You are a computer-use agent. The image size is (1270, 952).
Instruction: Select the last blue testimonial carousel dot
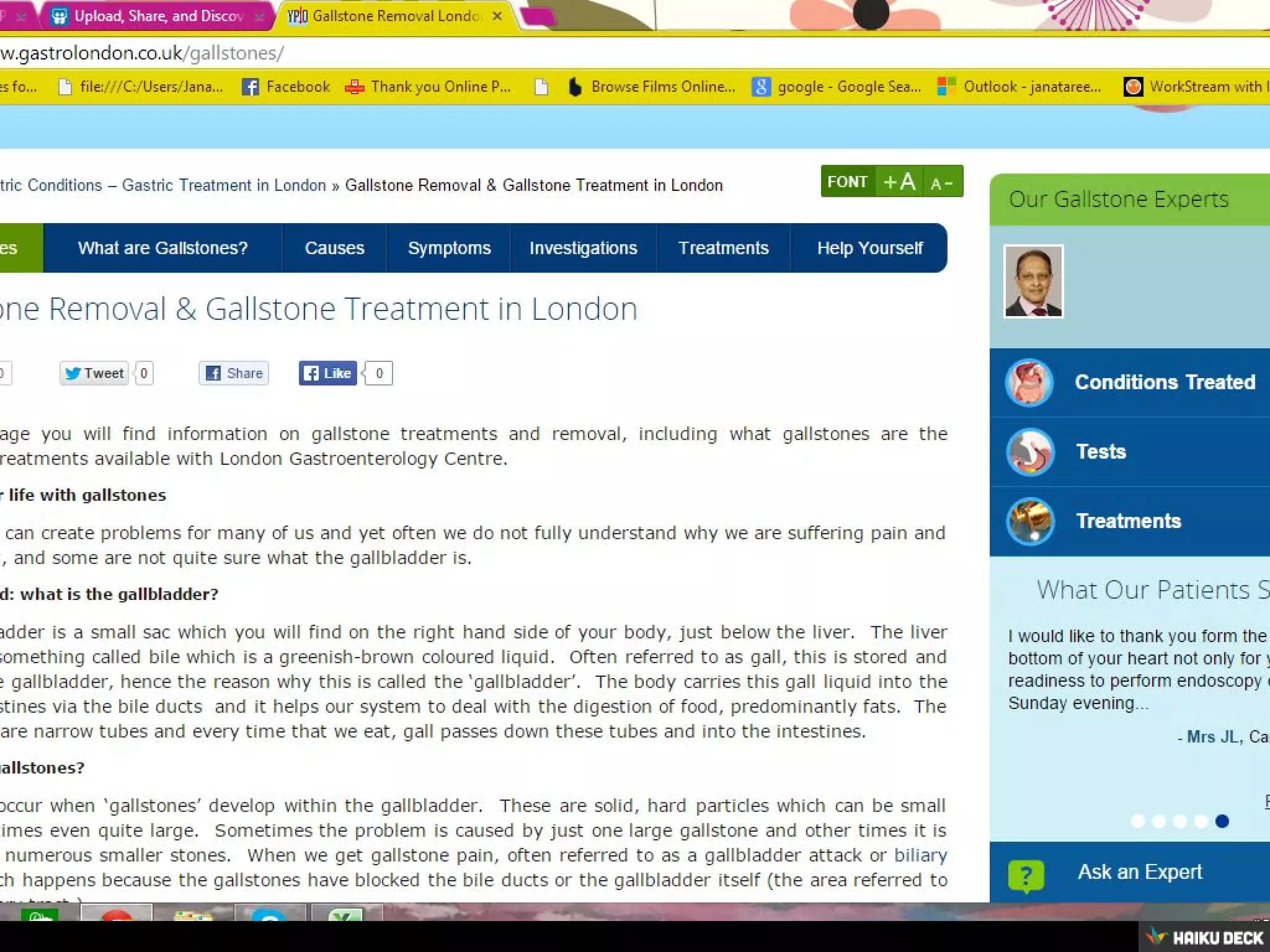(1222, 821)
